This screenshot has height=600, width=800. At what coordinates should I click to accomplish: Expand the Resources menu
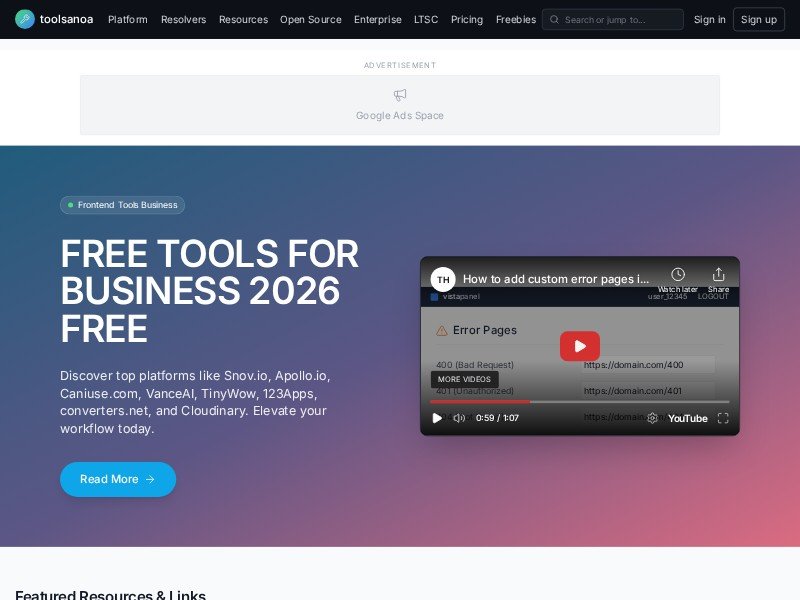[x=243, y=19]
